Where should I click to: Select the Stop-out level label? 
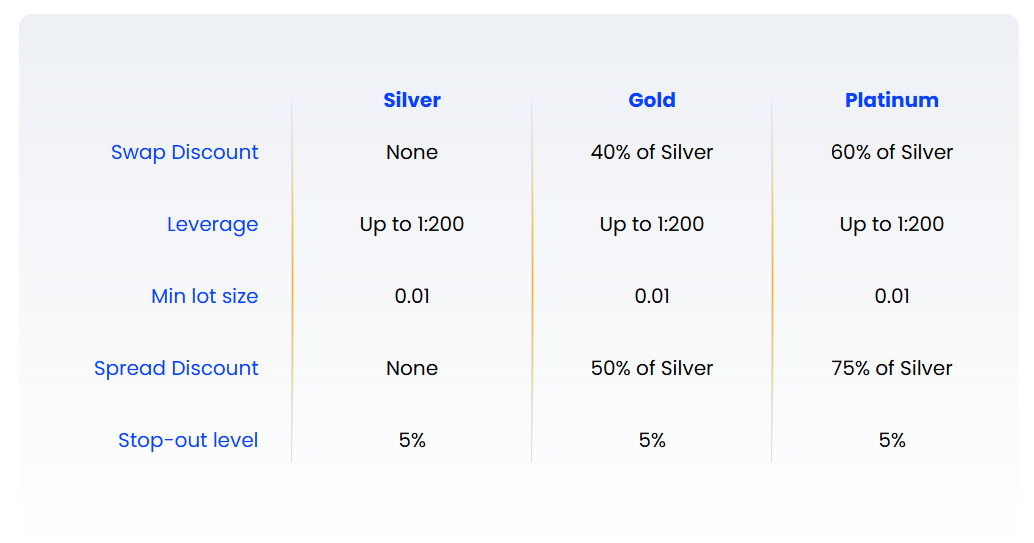(188, 440)
